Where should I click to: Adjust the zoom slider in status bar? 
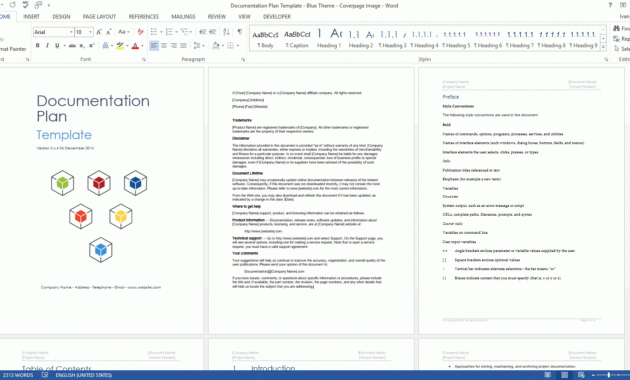pyautogui.click(x=608, y=375)
